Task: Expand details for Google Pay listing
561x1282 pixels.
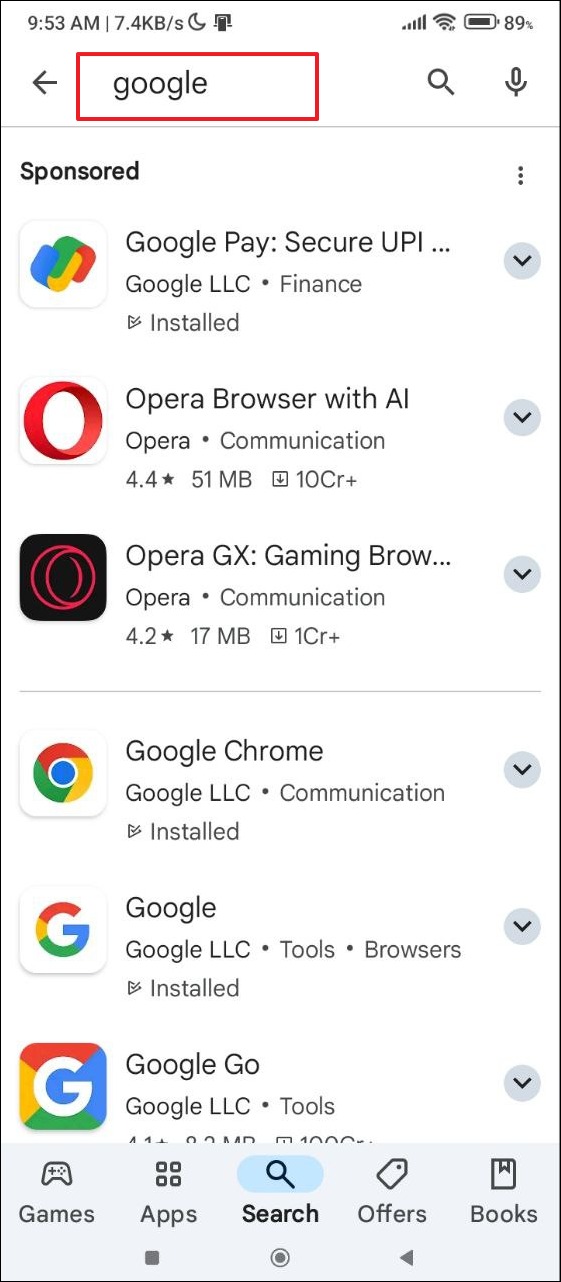Action: [x=521, y=262]
